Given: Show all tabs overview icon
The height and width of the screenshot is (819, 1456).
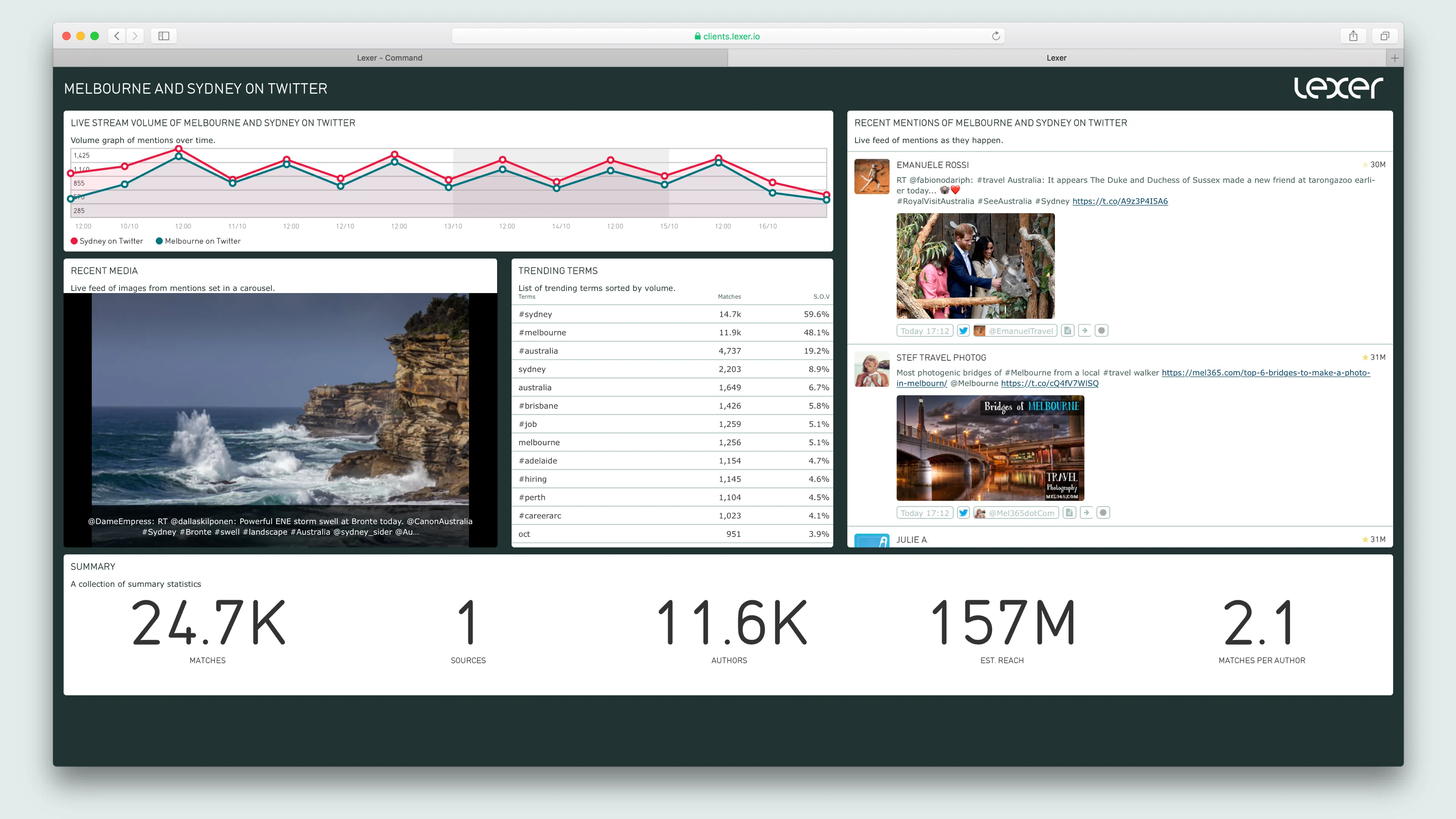Looking at the screenshot, I should coord(1384,36).
